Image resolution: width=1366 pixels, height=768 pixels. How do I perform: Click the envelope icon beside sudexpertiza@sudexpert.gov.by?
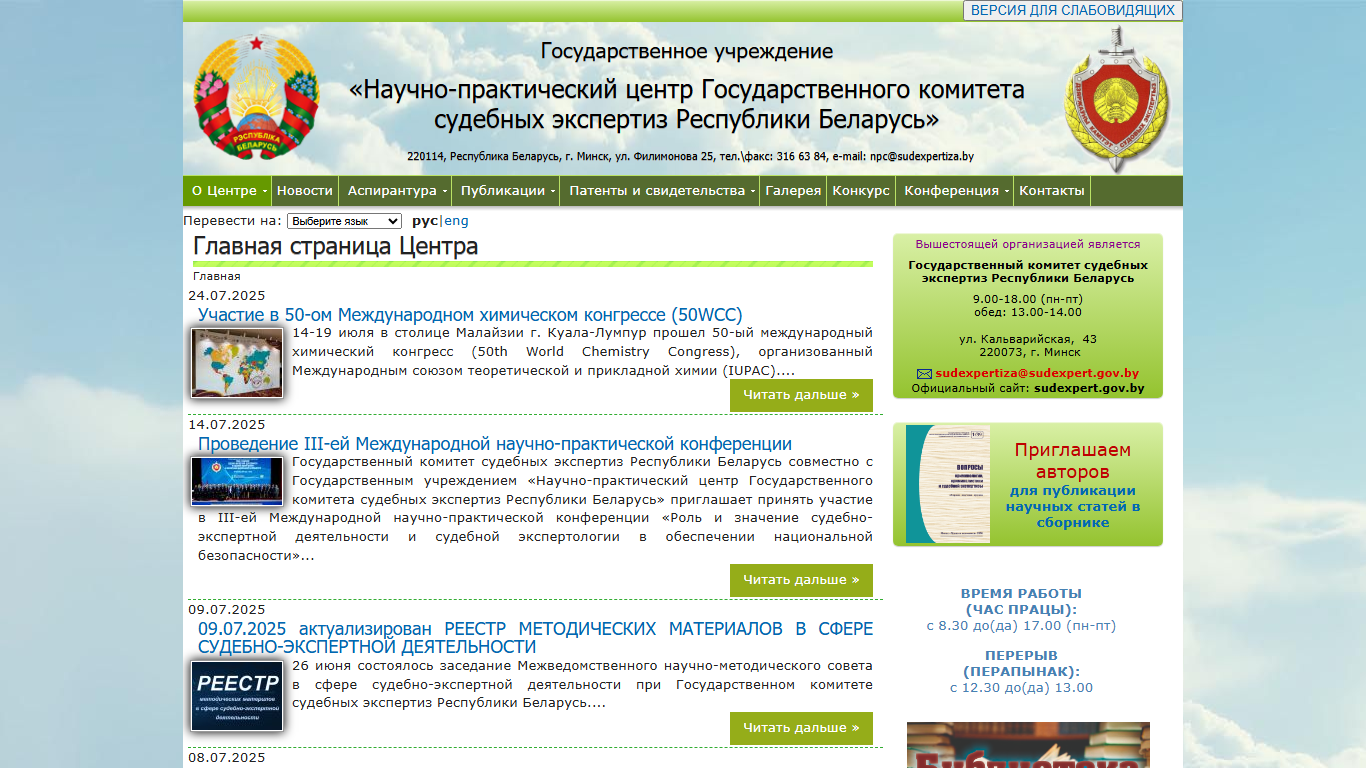point(924,374)
